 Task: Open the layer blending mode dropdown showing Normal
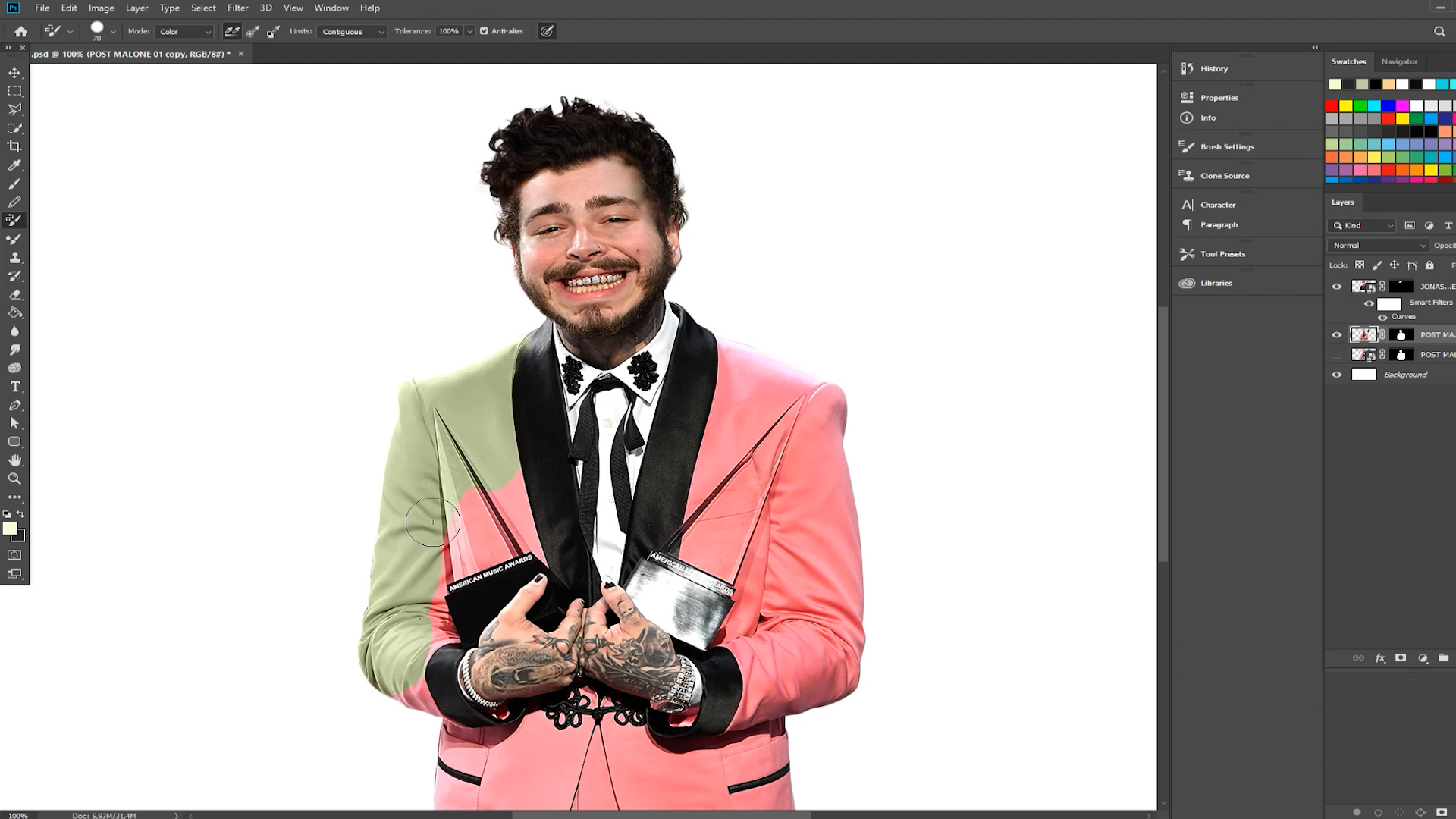pos(1378,245)
